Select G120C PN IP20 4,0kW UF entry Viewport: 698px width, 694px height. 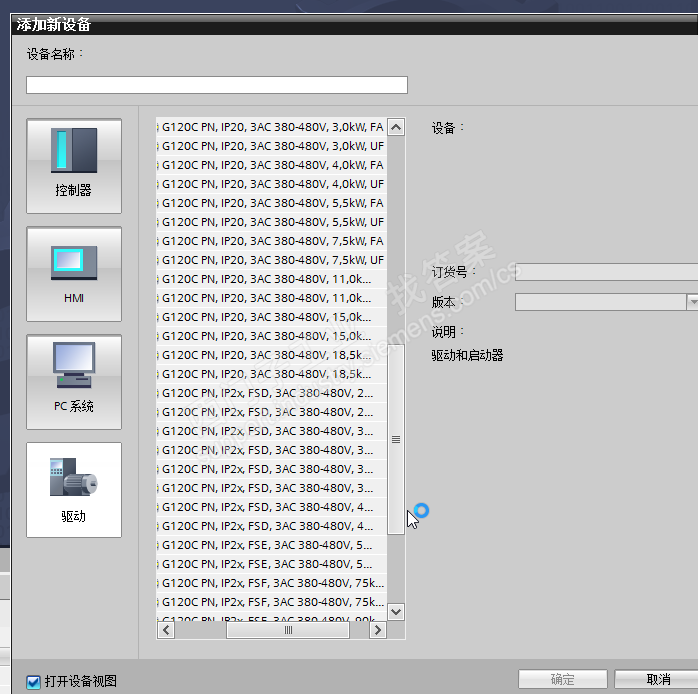pyautogui.click(x=272, y=184)
